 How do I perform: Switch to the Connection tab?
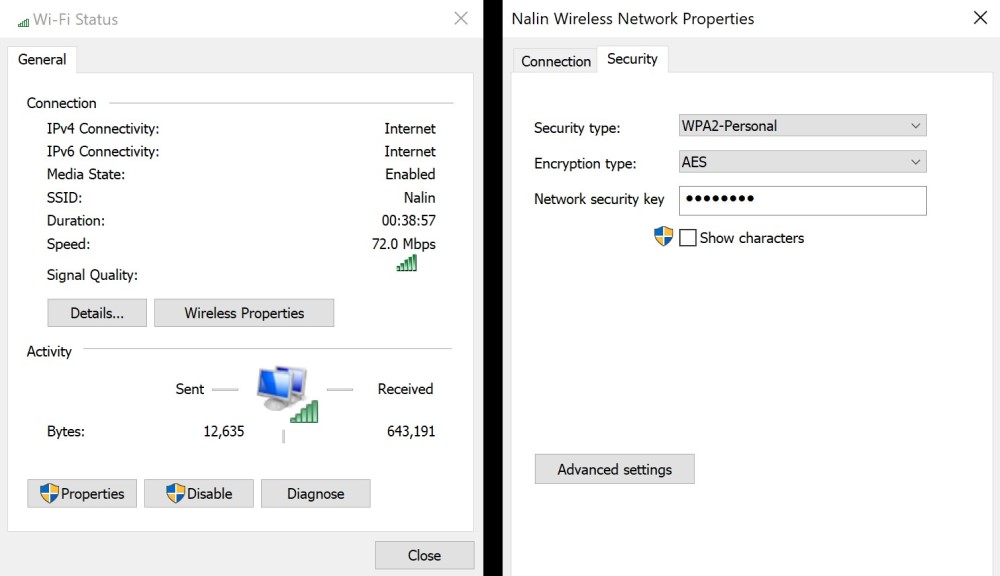pyautogui.click(x=556, y=61)
